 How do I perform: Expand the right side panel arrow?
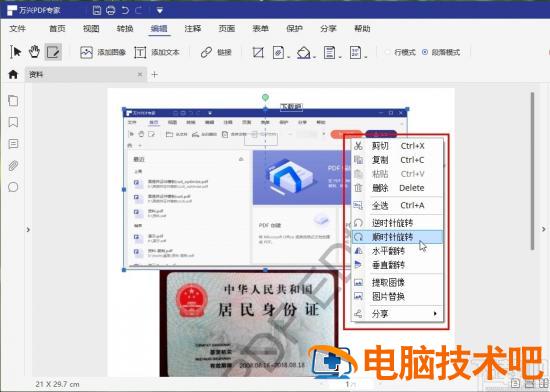pos(544,229)
